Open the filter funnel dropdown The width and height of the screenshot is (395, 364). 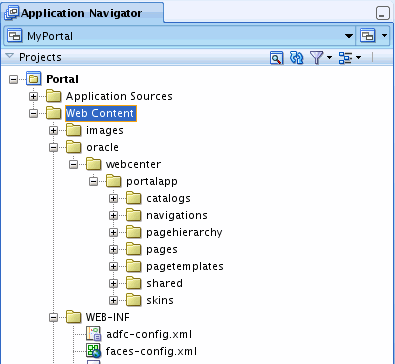coord(320,58)
